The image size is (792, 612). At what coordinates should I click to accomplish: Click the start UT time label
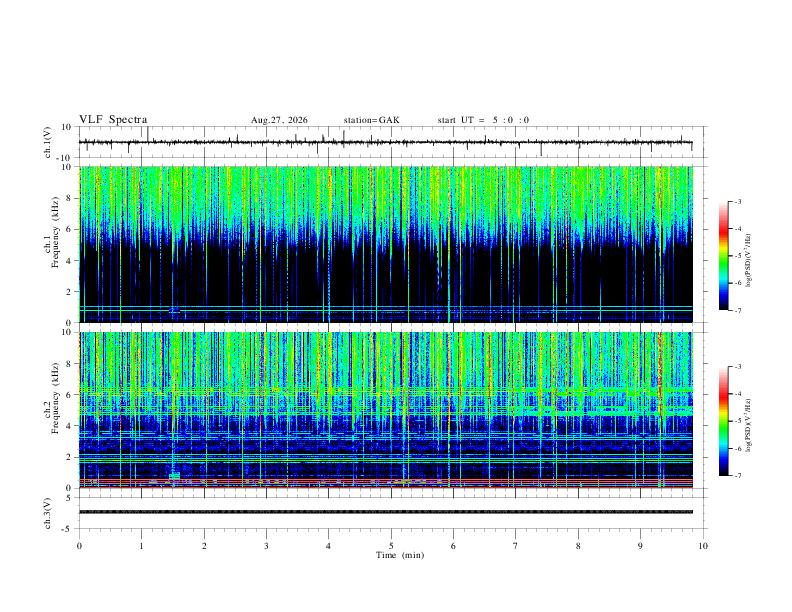(483, 120)
